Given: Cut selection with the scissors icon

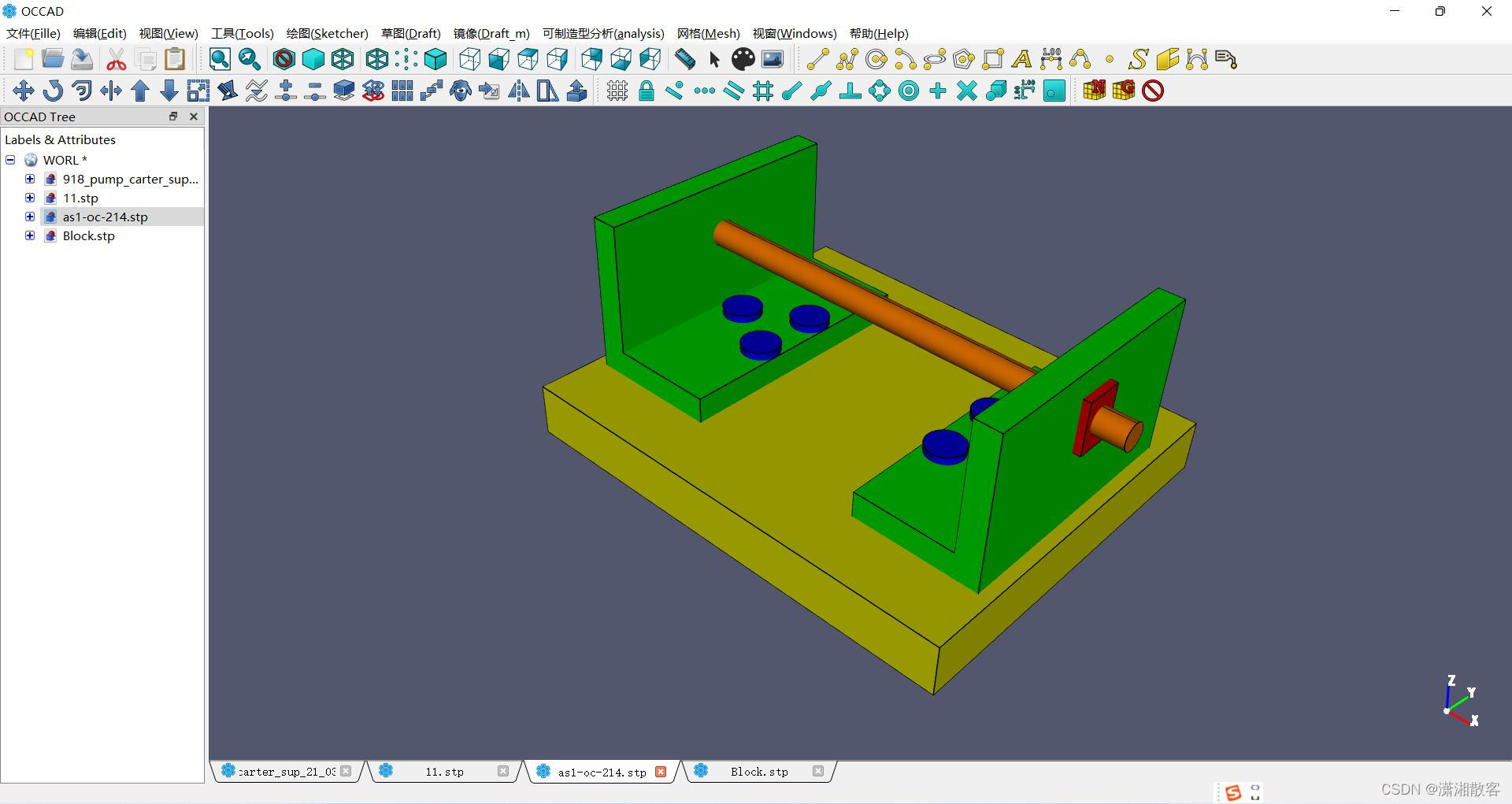Looking at the screenshot, I should [117, 59].
